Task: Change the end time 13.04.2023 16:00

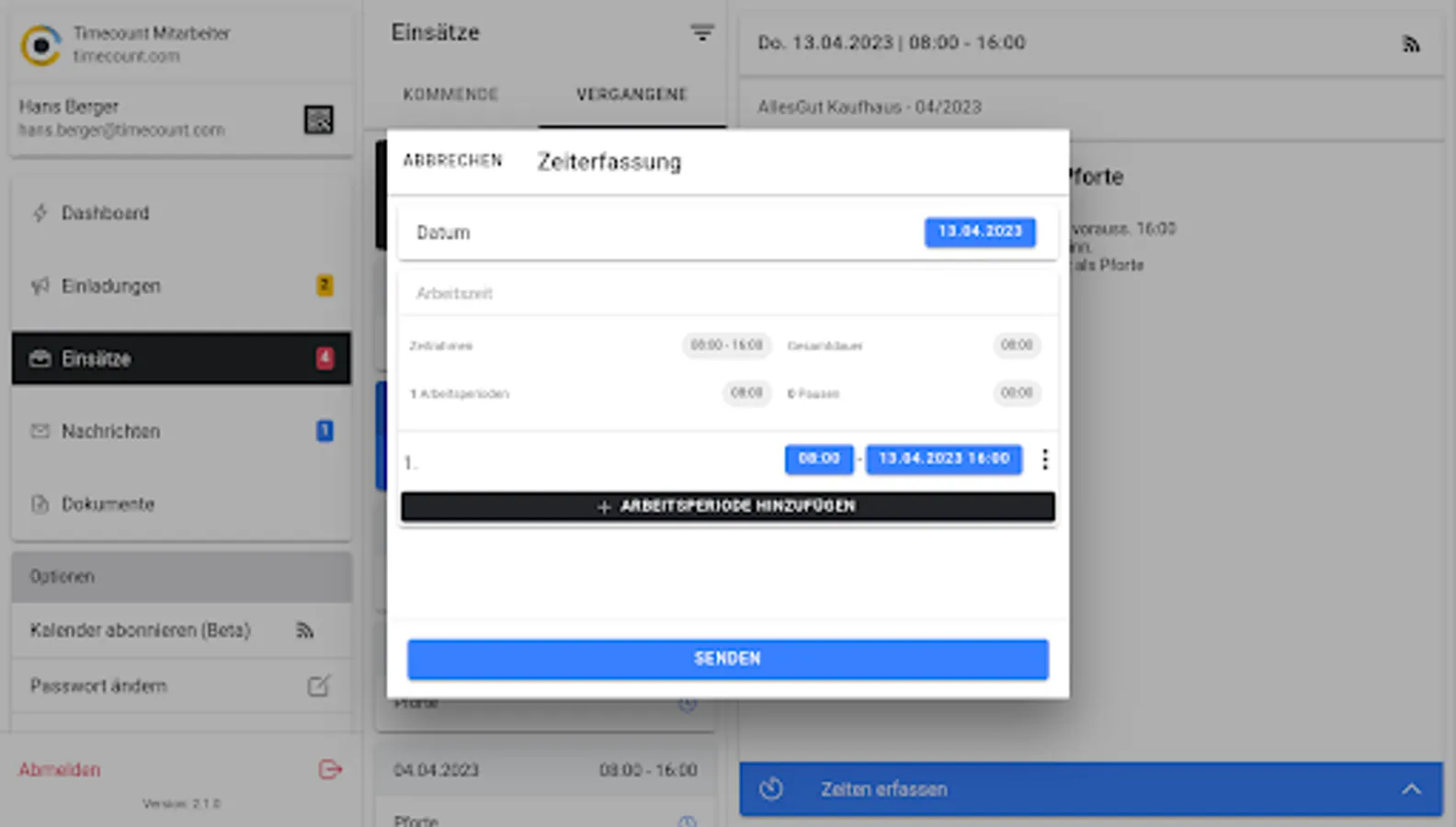Action: coord(944,459)
